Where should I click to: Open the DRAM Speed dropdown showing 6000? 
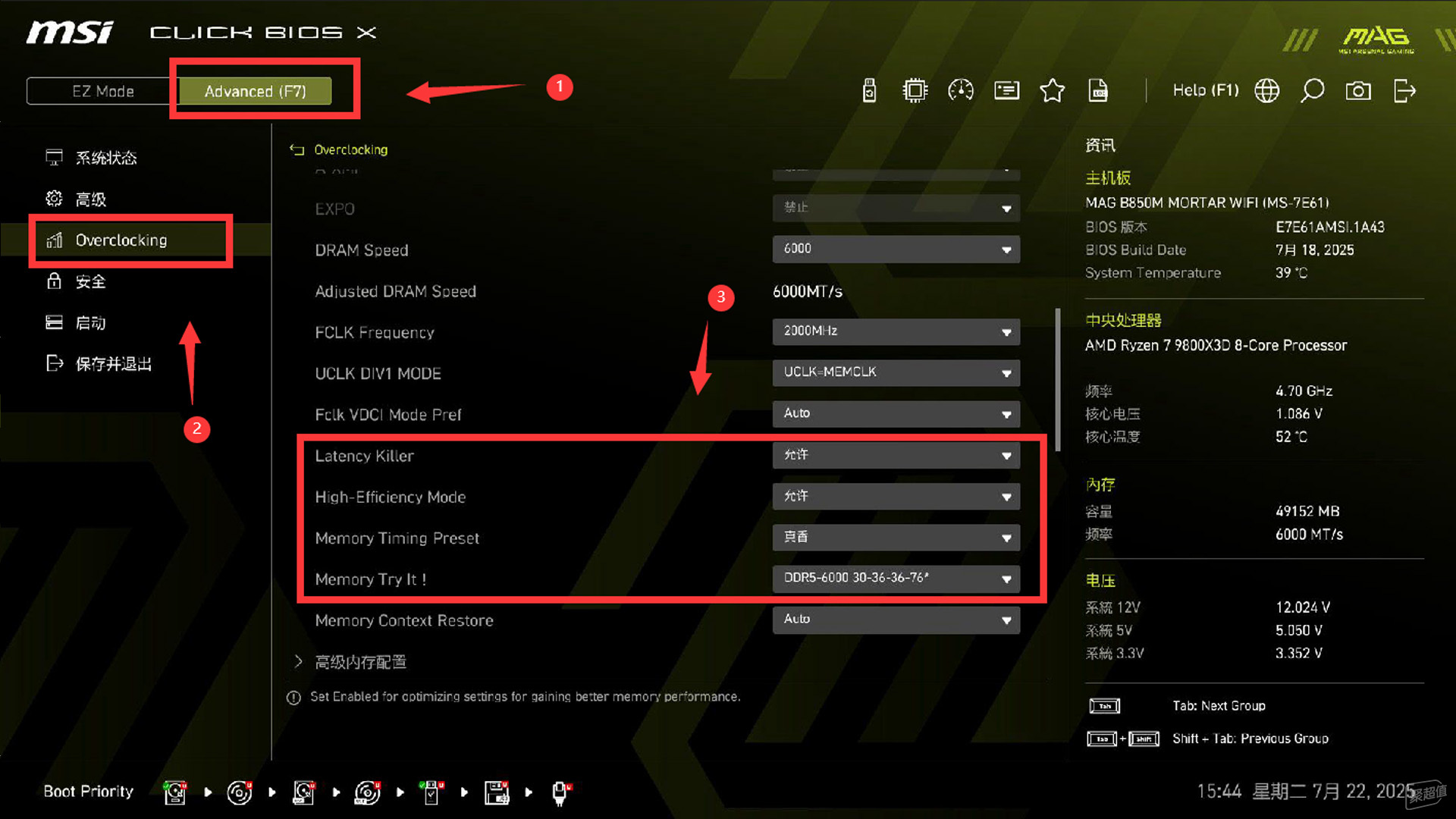pyautogui.click(x=896, y=249)
